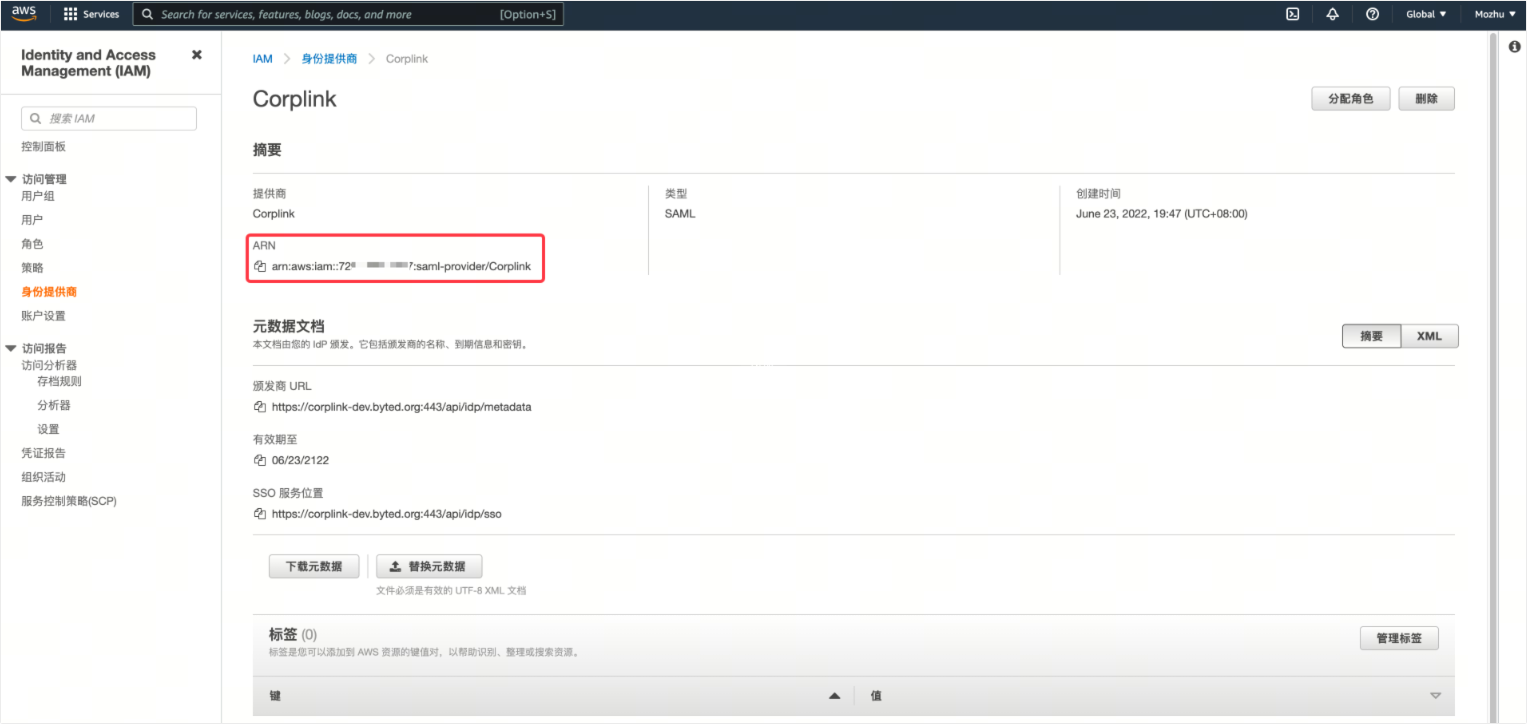The width and height of the screenshot is (1527, 724).
Task: Click the magnifier in the top search bar
Action: [x=148, y=14]
